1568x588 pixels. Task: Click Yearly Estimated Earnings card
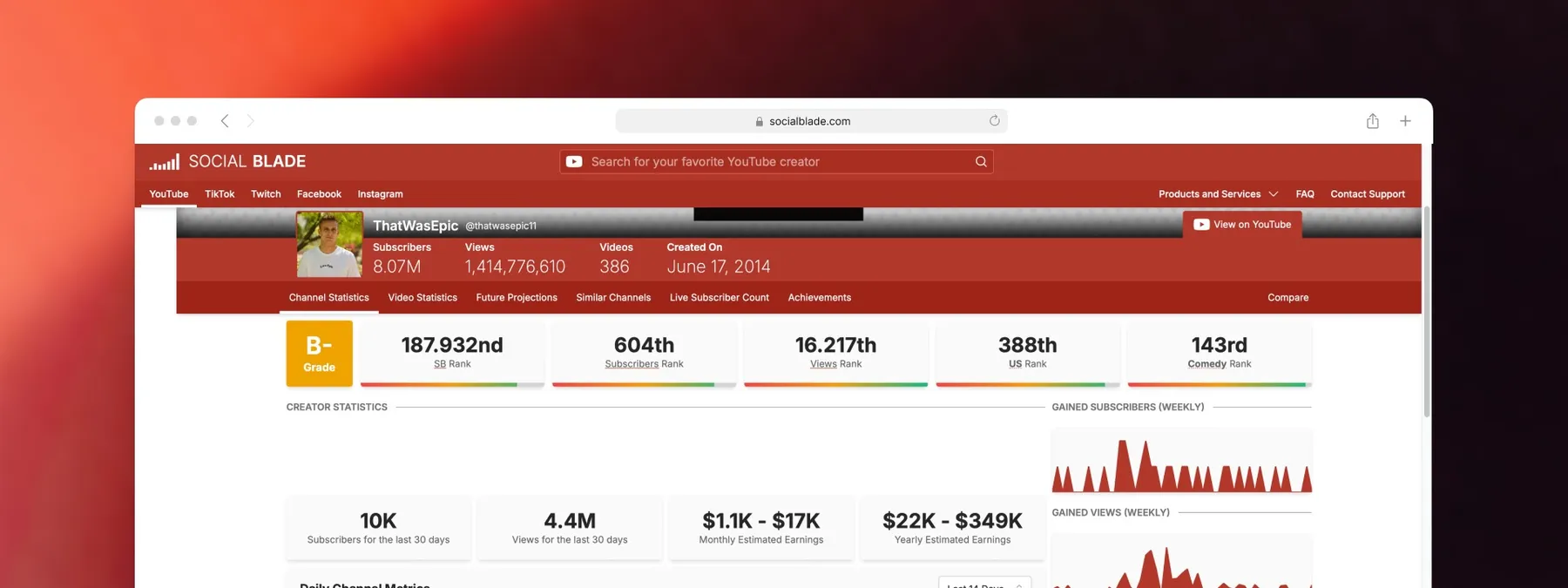click(x=952, y=528)
